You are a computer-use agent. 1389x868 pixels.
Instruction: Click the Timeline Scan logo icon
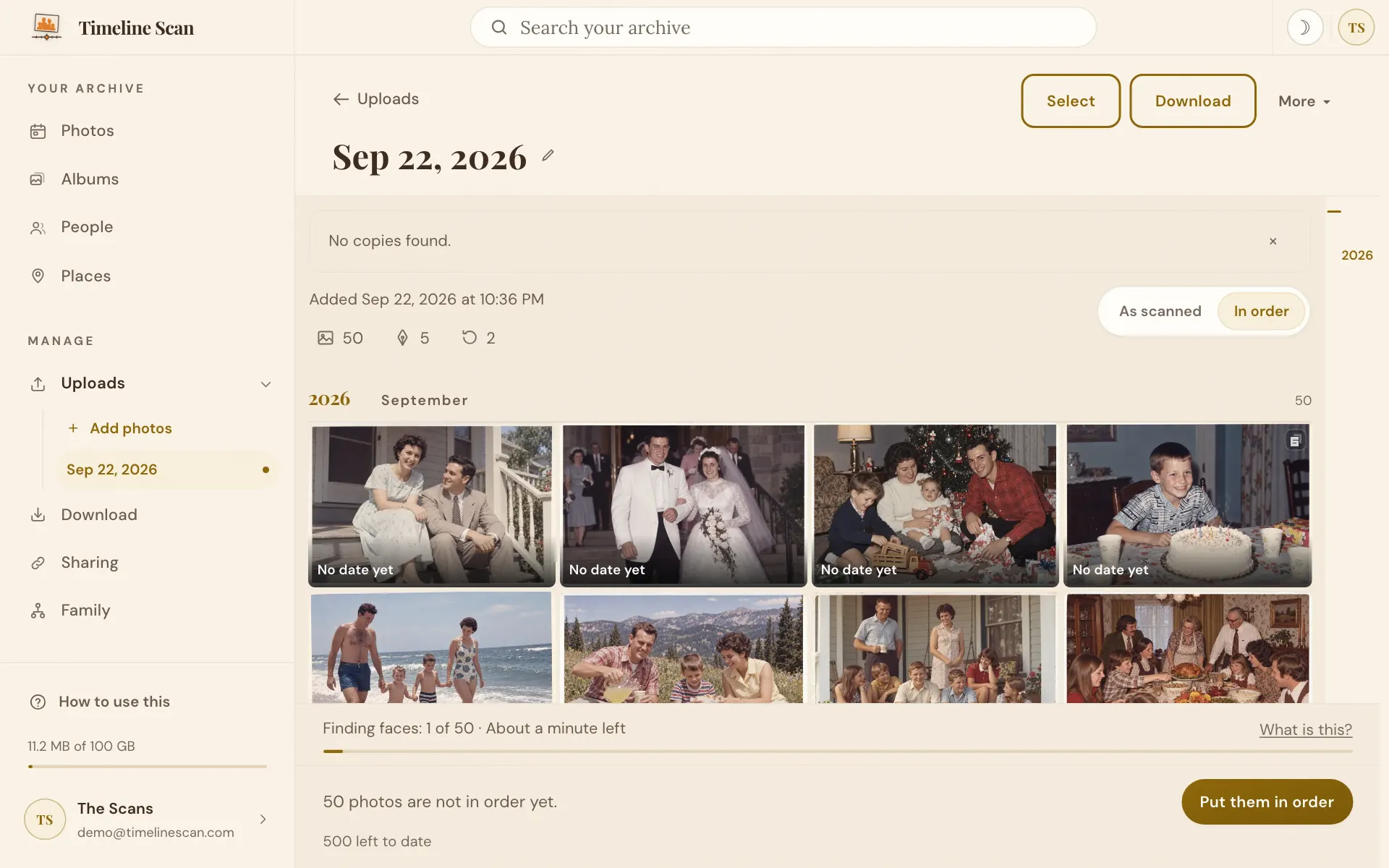46,27
